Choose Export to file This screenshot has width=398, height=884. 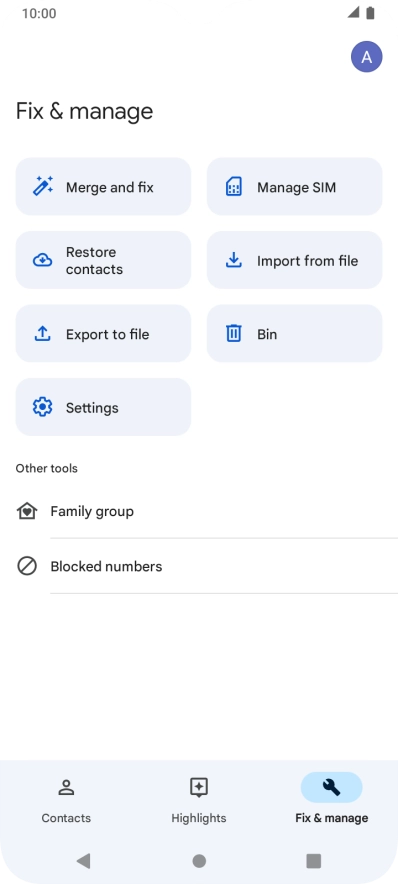coord(103,333)
